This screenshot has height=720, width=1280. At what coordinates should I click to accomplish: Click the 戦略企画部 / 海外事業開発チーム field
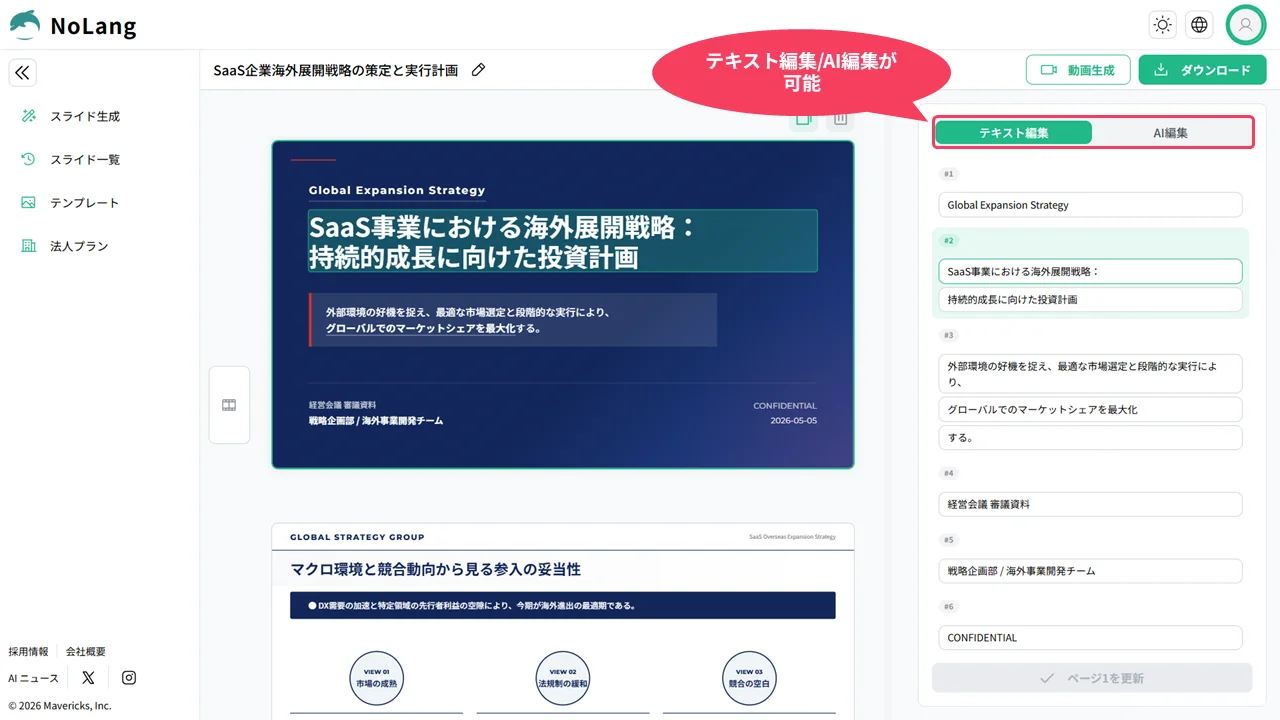(1090, 571)
